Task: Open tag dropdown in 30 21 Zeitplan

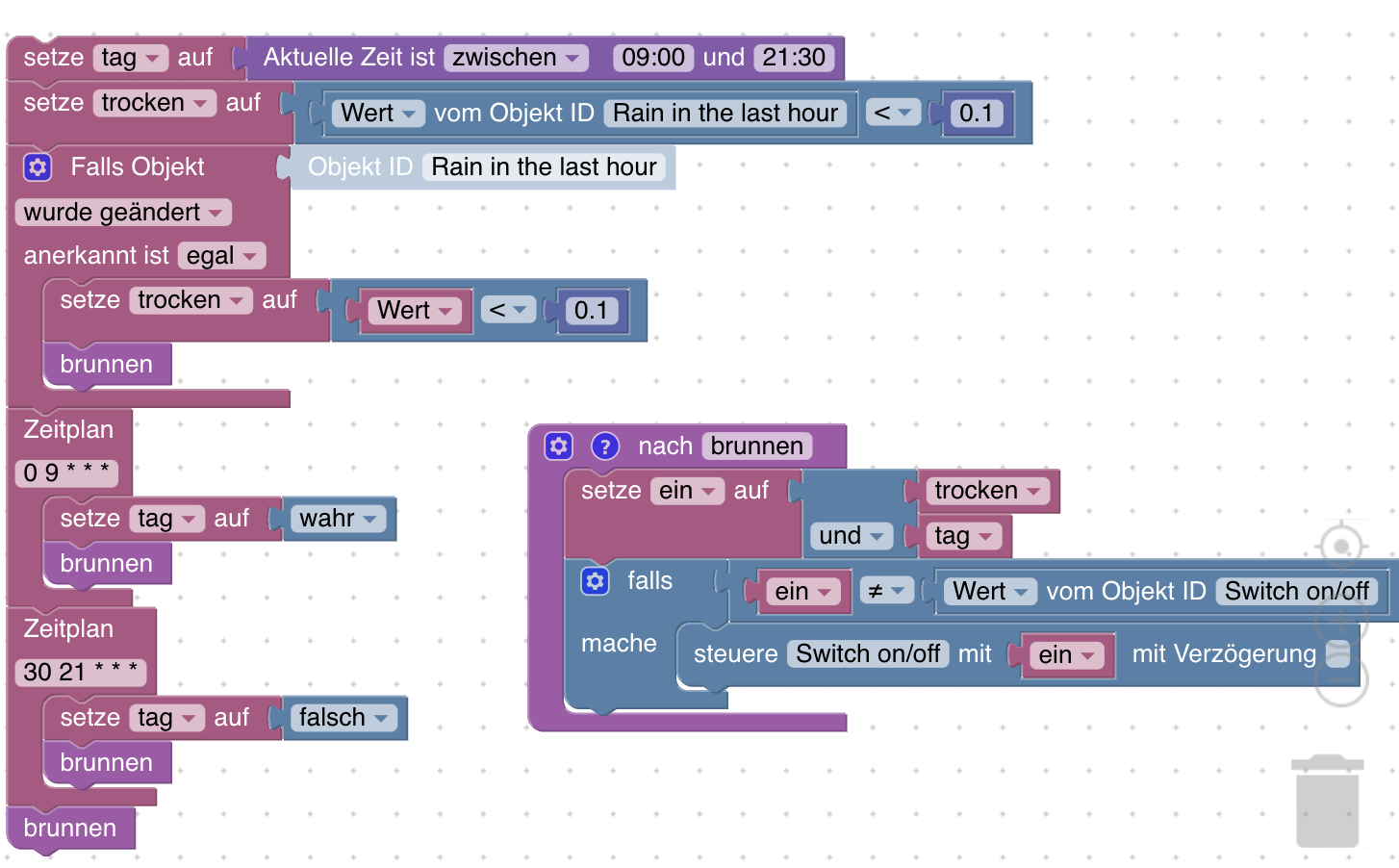Action: [167, 718]
